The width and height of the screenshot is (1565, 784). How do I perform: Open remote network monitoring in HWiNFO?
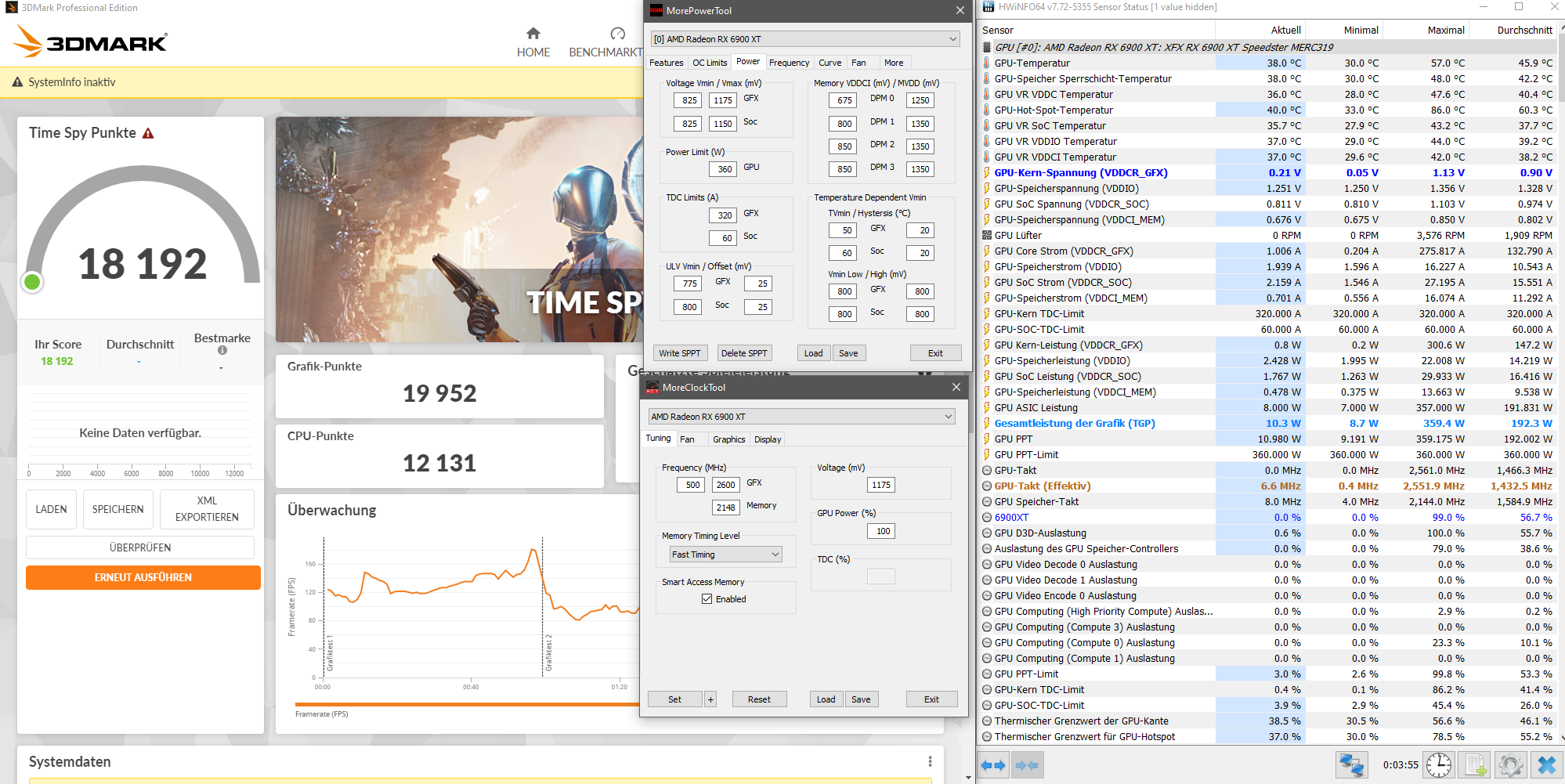[x=1351, y=765]
